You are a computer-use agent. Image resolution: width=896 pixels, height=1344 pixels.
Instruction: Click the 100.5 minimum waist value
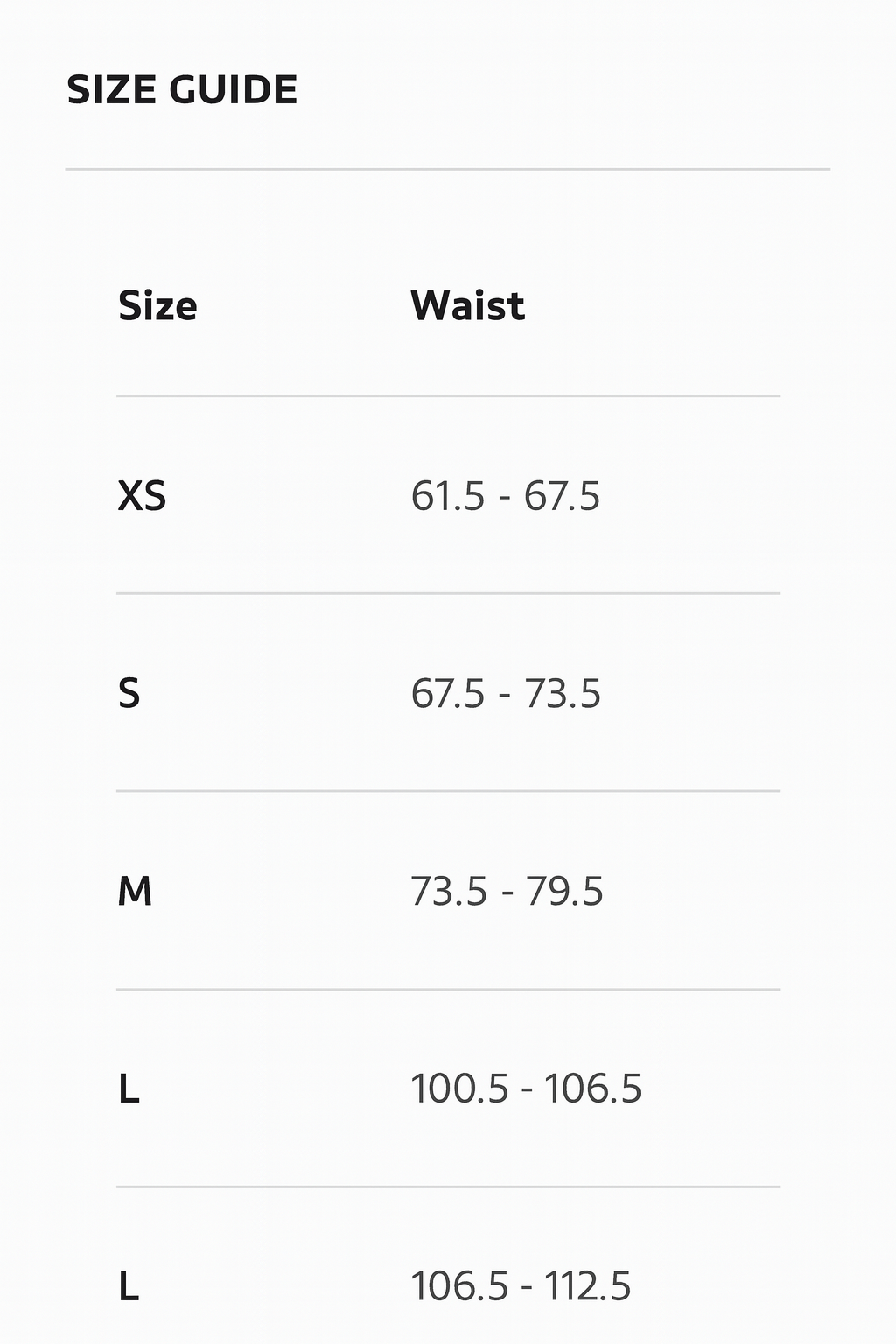tap(459, 1089)
